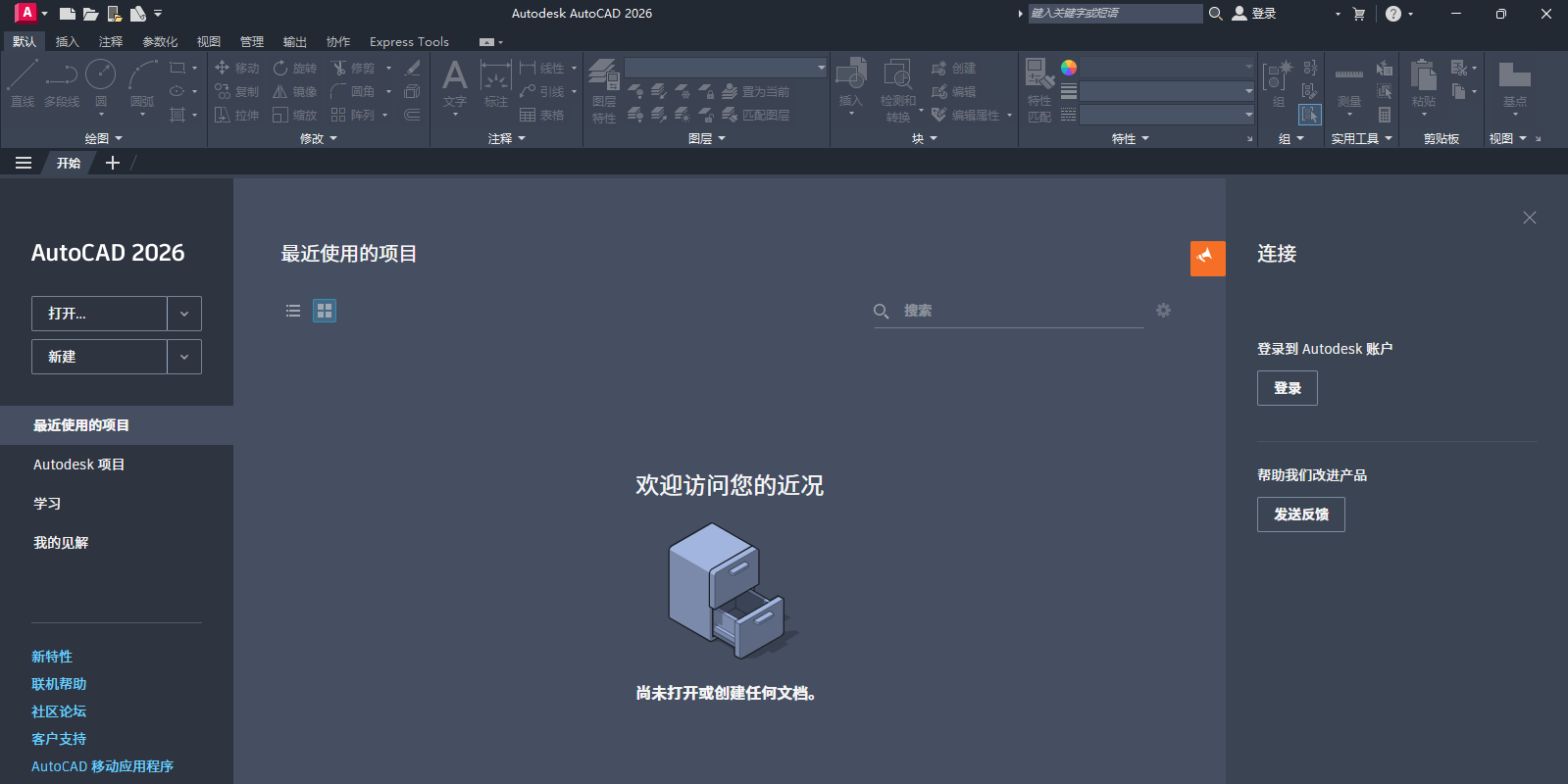Screen dimensions: 1568x784
Task: Click the Insert block (插入) button in Block panel
Action: pyautogui.click(x=850, y=82)
